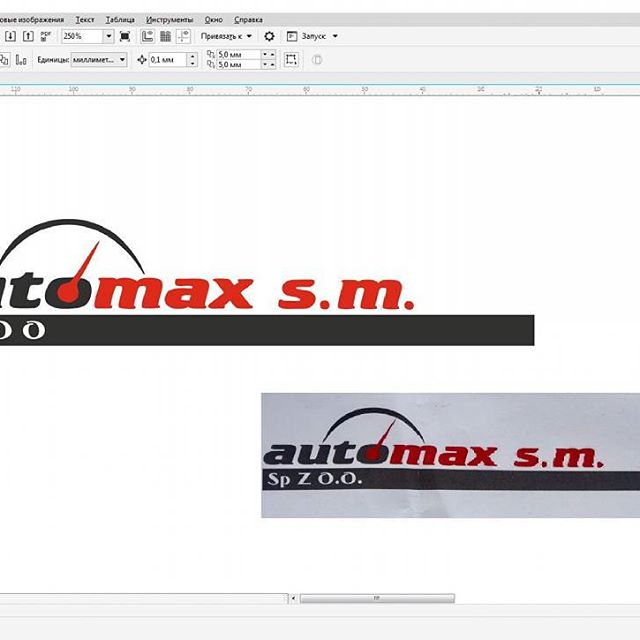Open the Инструменты menu
This screenshot has height=640, width=640.
(169, 20)
